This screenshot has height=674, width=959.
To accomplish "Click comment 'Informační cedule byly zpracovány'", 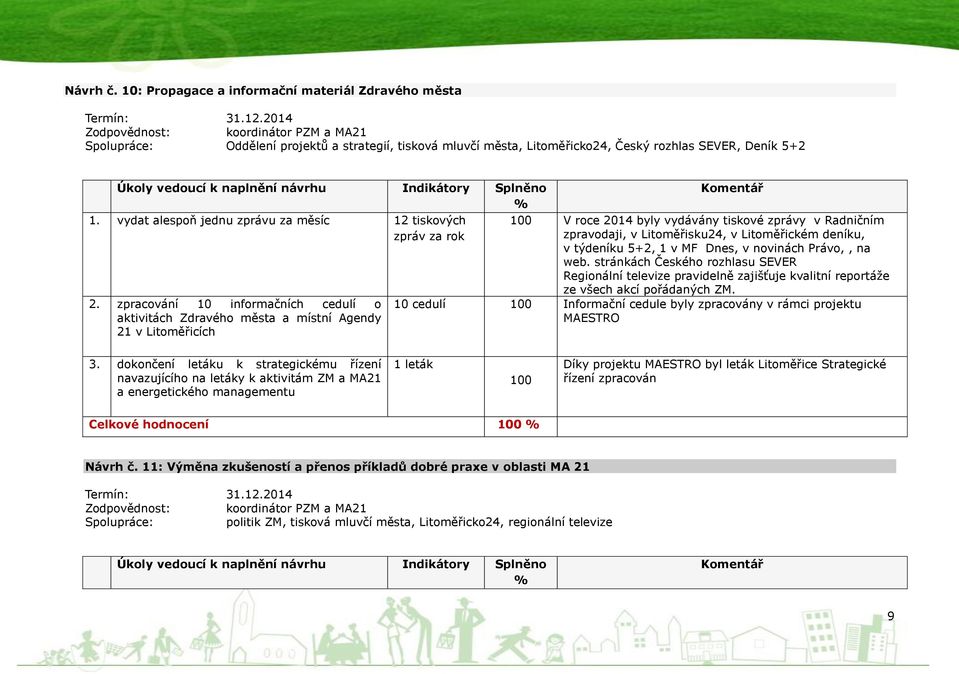I will [x=712, y=311].
